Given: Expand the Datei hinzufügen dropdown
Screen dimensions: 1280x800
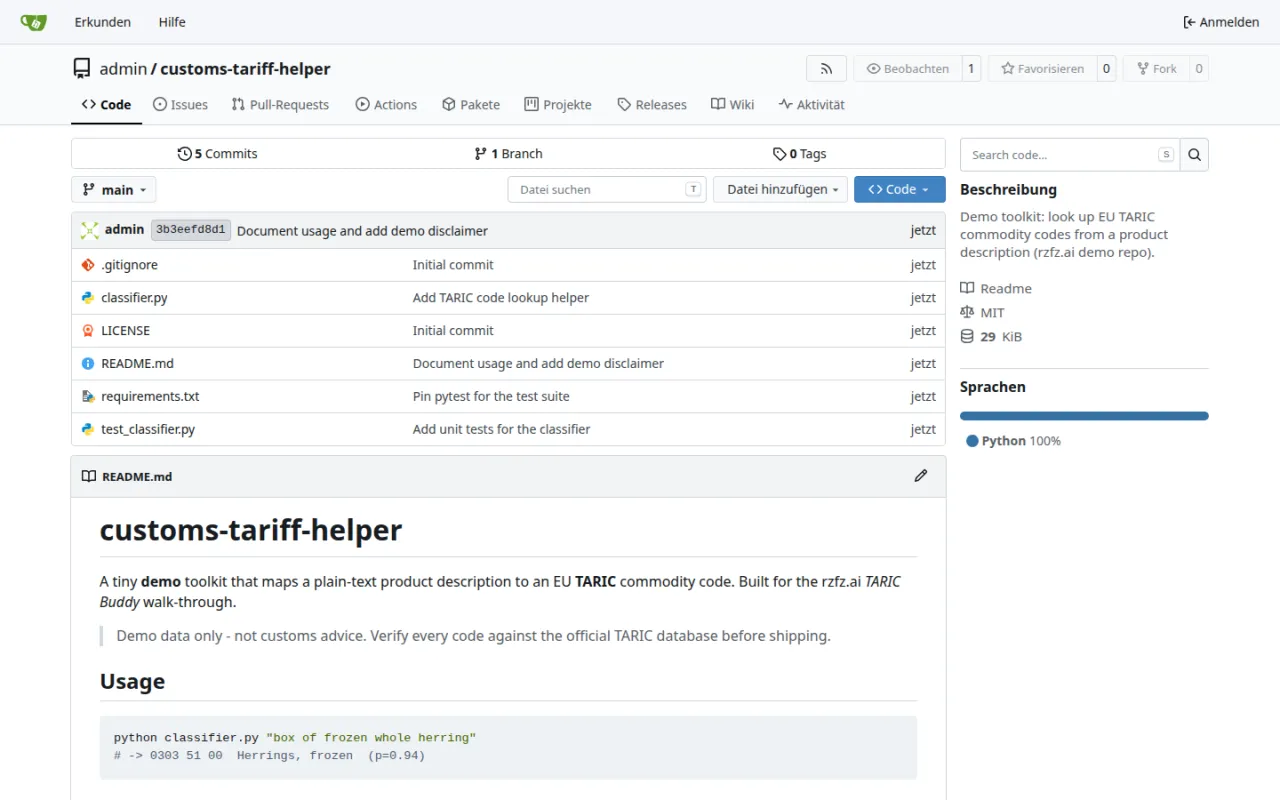Looking at the screenshot, I should click(x=780, y=189).
